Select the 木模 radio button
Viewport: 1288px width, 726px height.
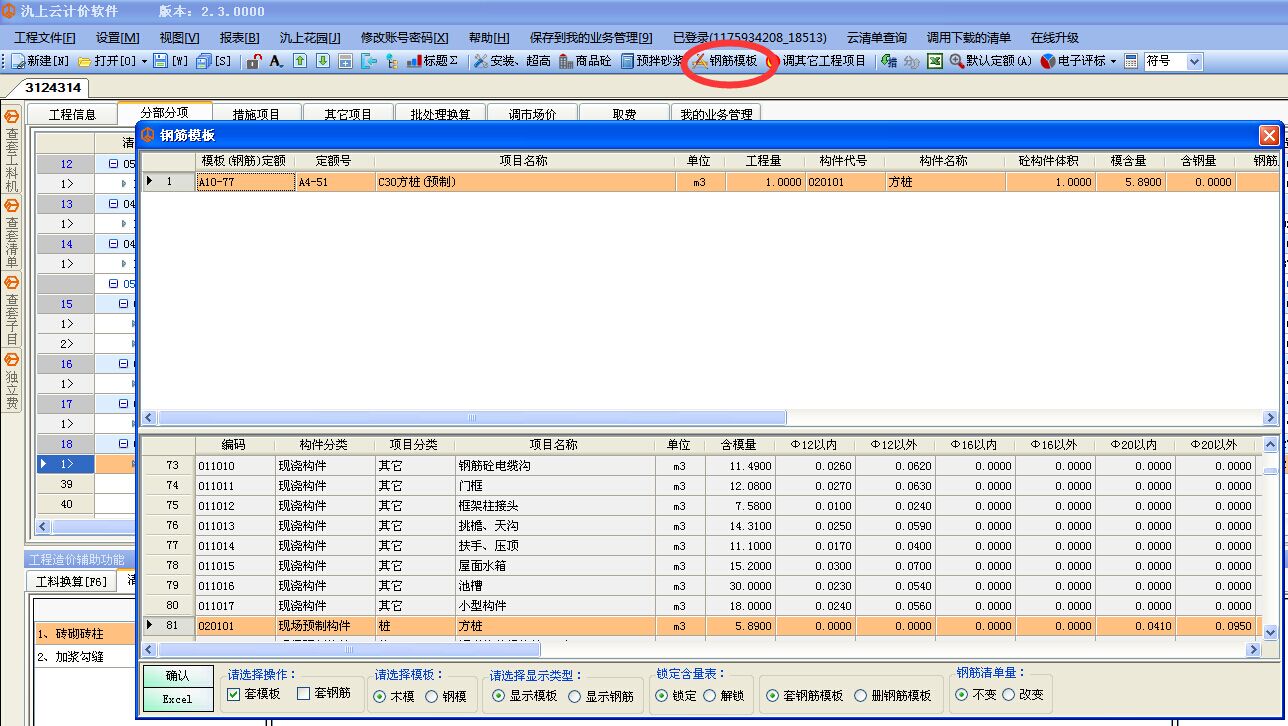coord(381,696)
